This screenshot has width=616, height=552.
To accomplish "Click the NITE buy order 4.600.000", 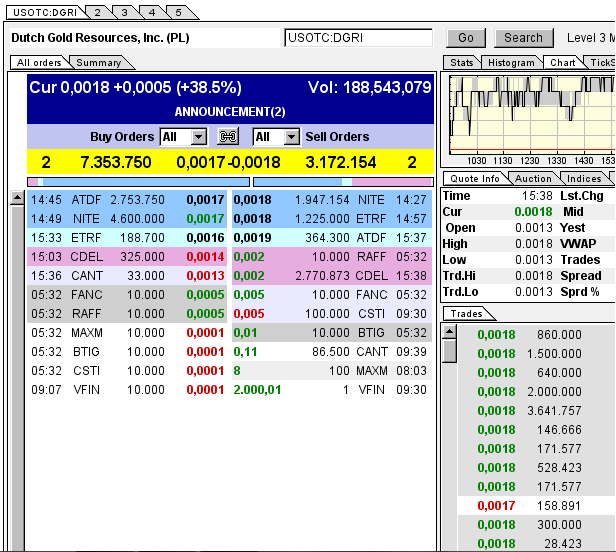I will pos(127,219).
